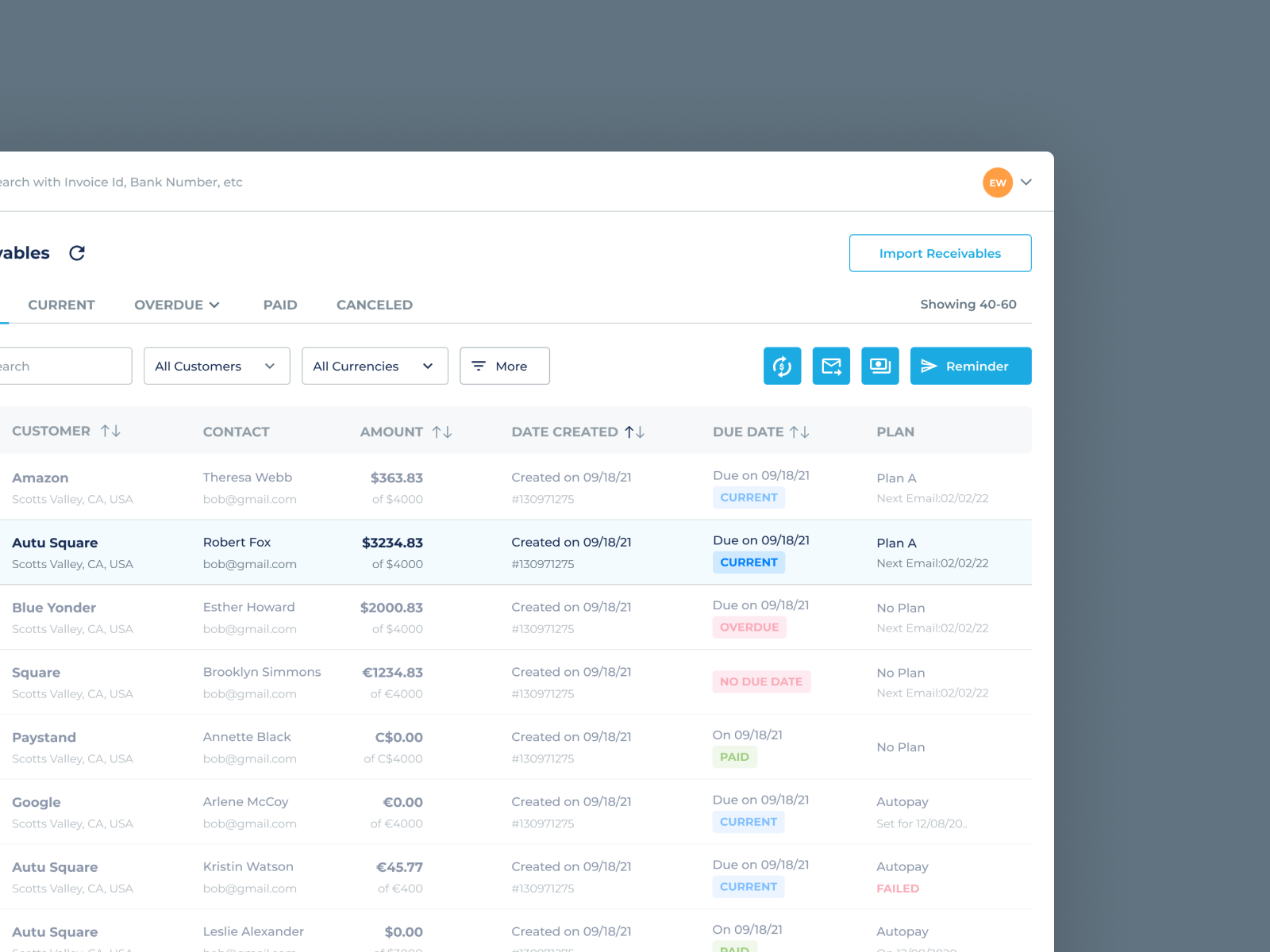
Task: Click contact name Leslie Alexander
Action: coord(253,931)
